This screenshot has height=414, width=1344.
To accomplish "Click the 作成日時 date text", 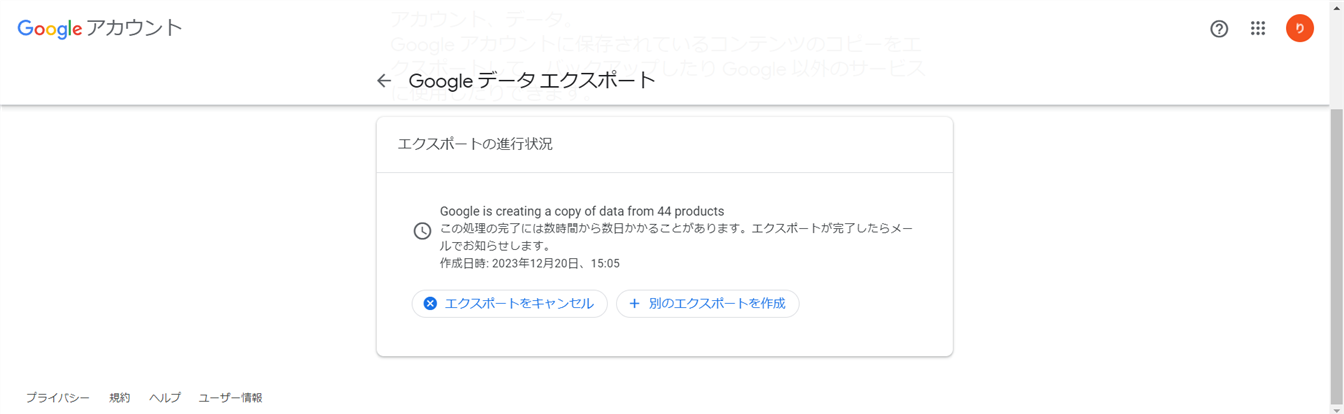I will click(530, 264).
